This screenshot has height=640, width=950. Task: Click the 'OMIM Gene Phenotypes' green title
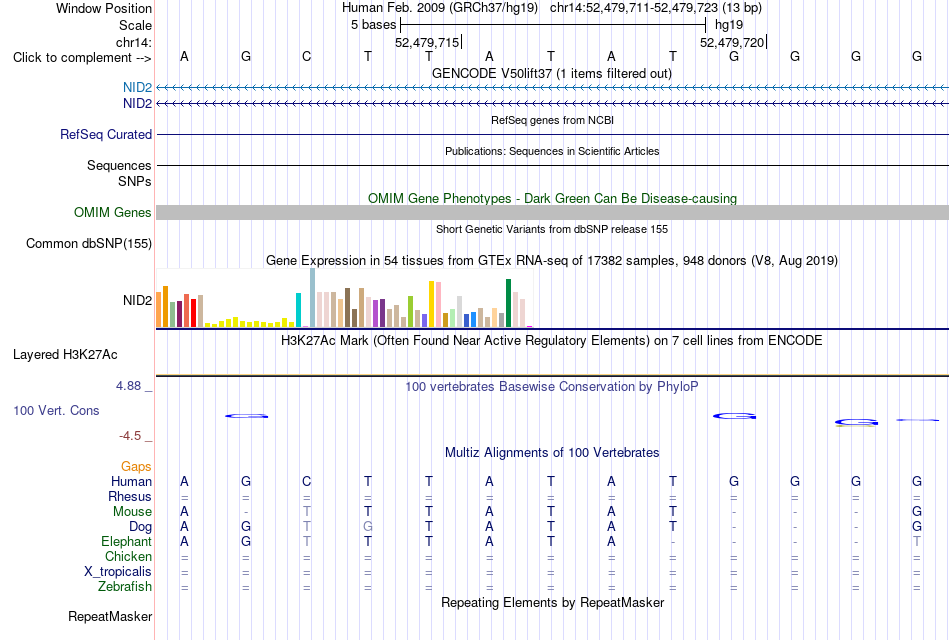(552, 198)
